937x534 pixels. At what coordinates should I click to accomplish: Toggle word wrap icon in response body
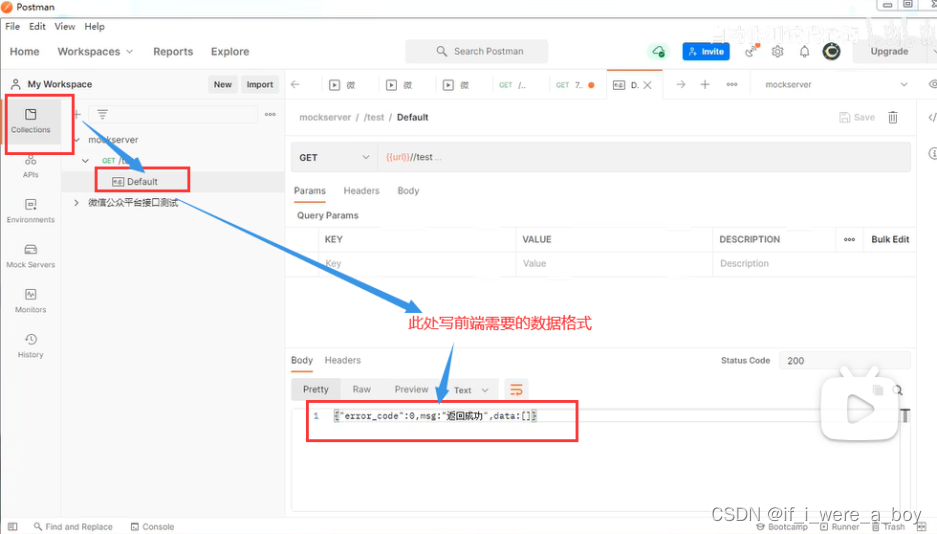tap(516, 390)
